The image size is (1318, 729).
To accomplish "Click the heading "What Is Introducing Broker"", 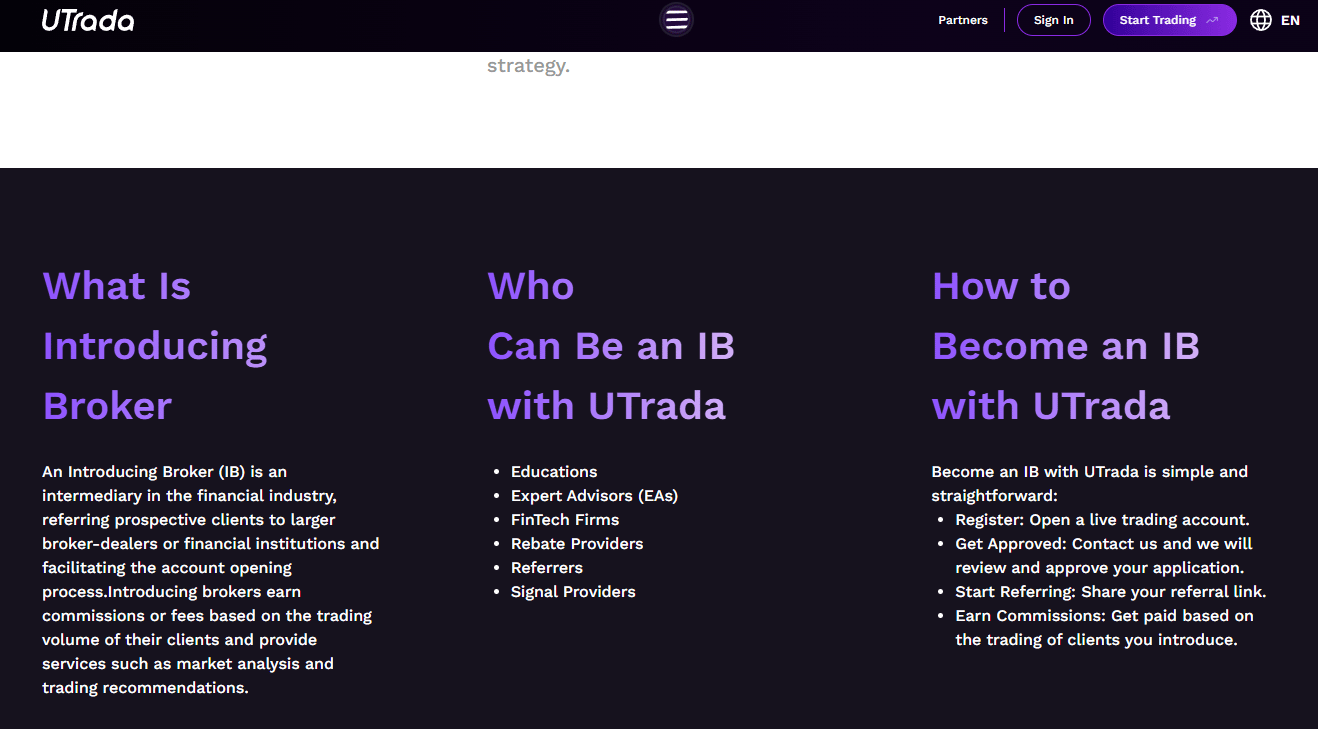I will (155, 346).
